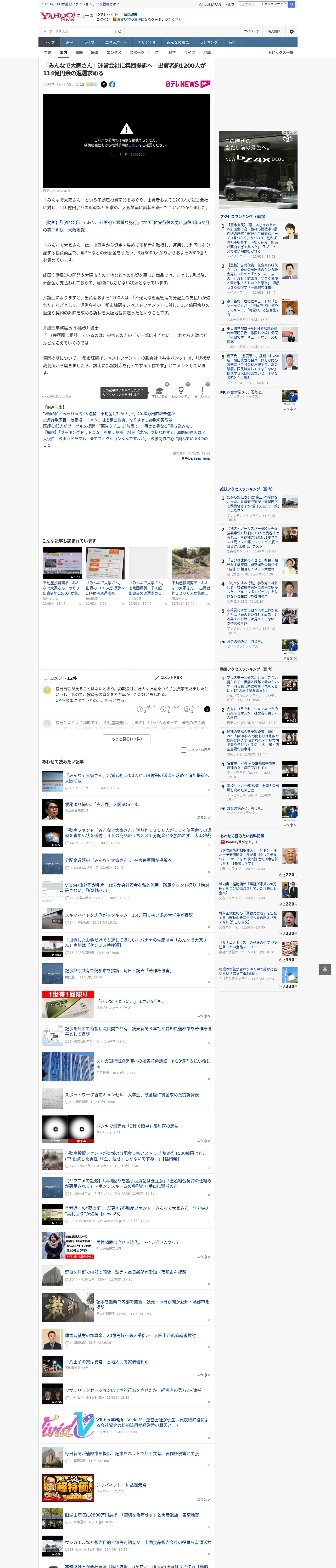
Task: Click the ログイン link
Action: coord(103,20)
